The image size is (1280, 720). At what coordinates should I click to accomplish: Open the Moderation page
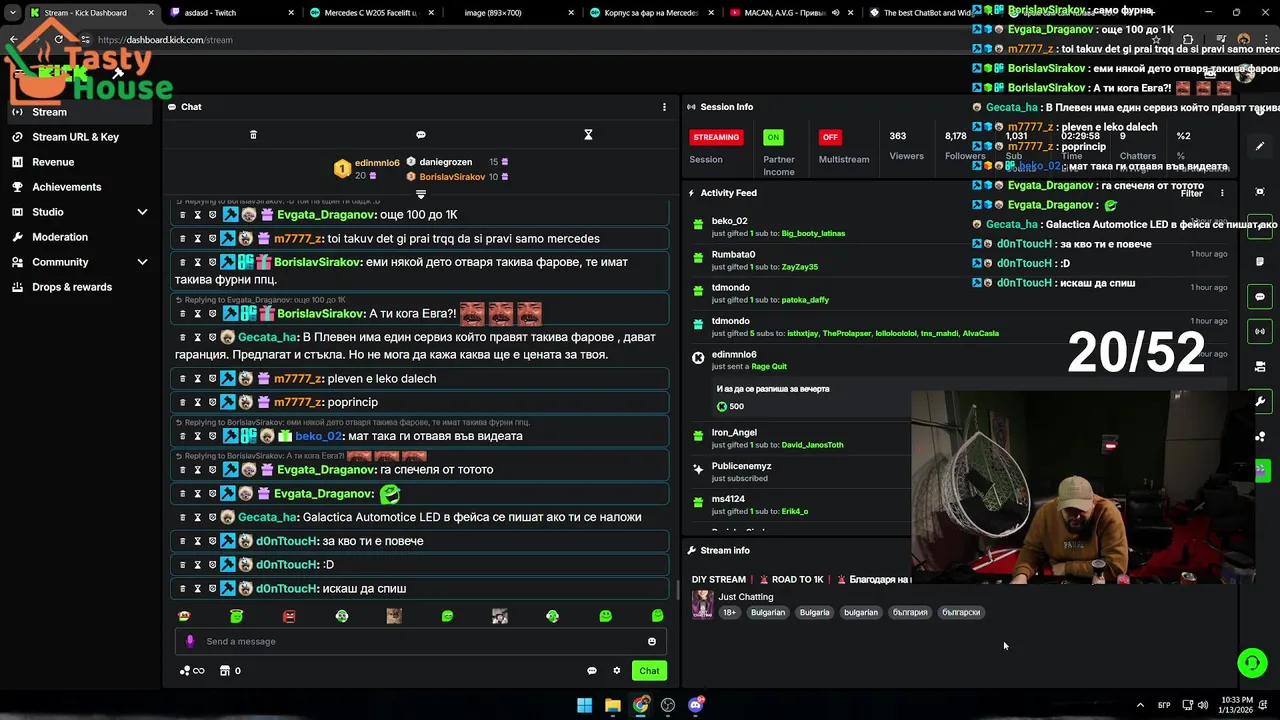coord(60,237)
